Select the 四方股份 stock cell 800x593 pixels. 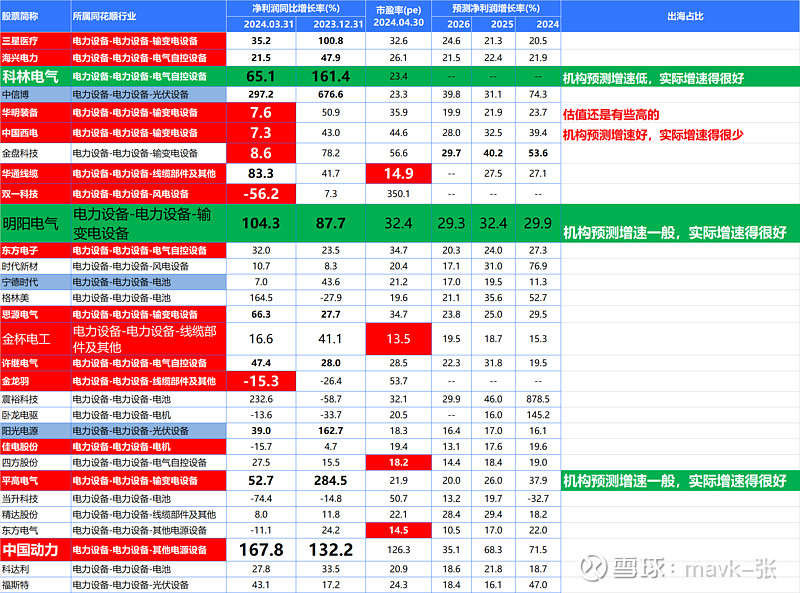[x=35, y=462]
